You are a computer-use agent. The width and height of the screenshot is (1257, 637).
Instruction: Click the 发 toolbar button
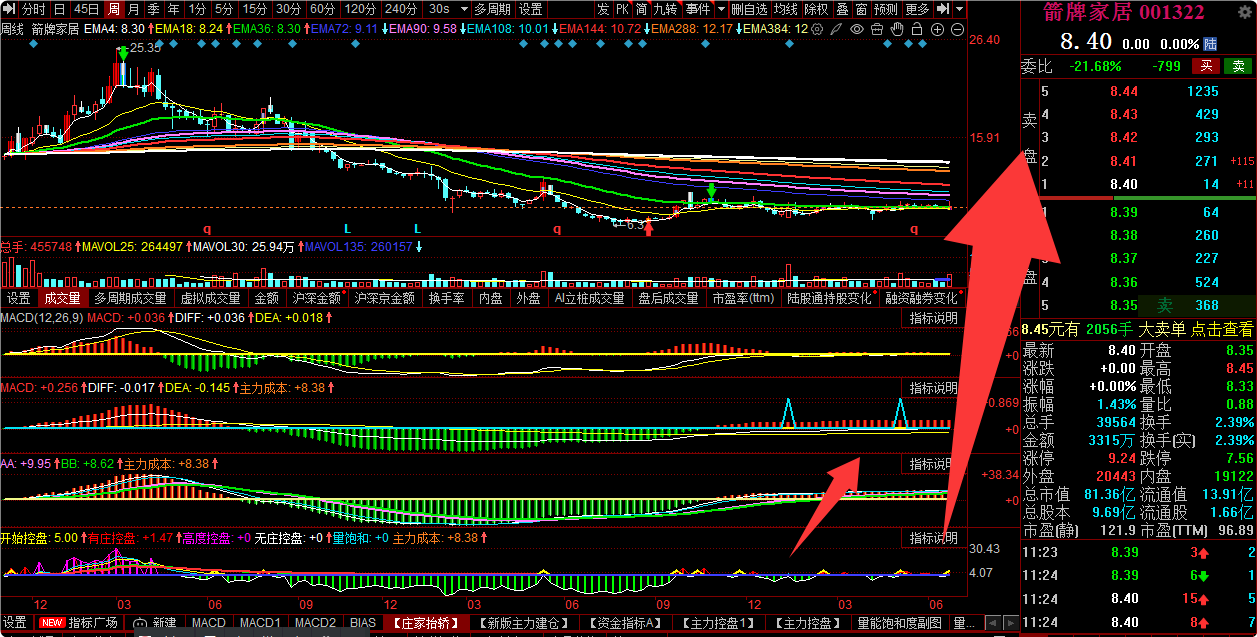pos(603,9)
